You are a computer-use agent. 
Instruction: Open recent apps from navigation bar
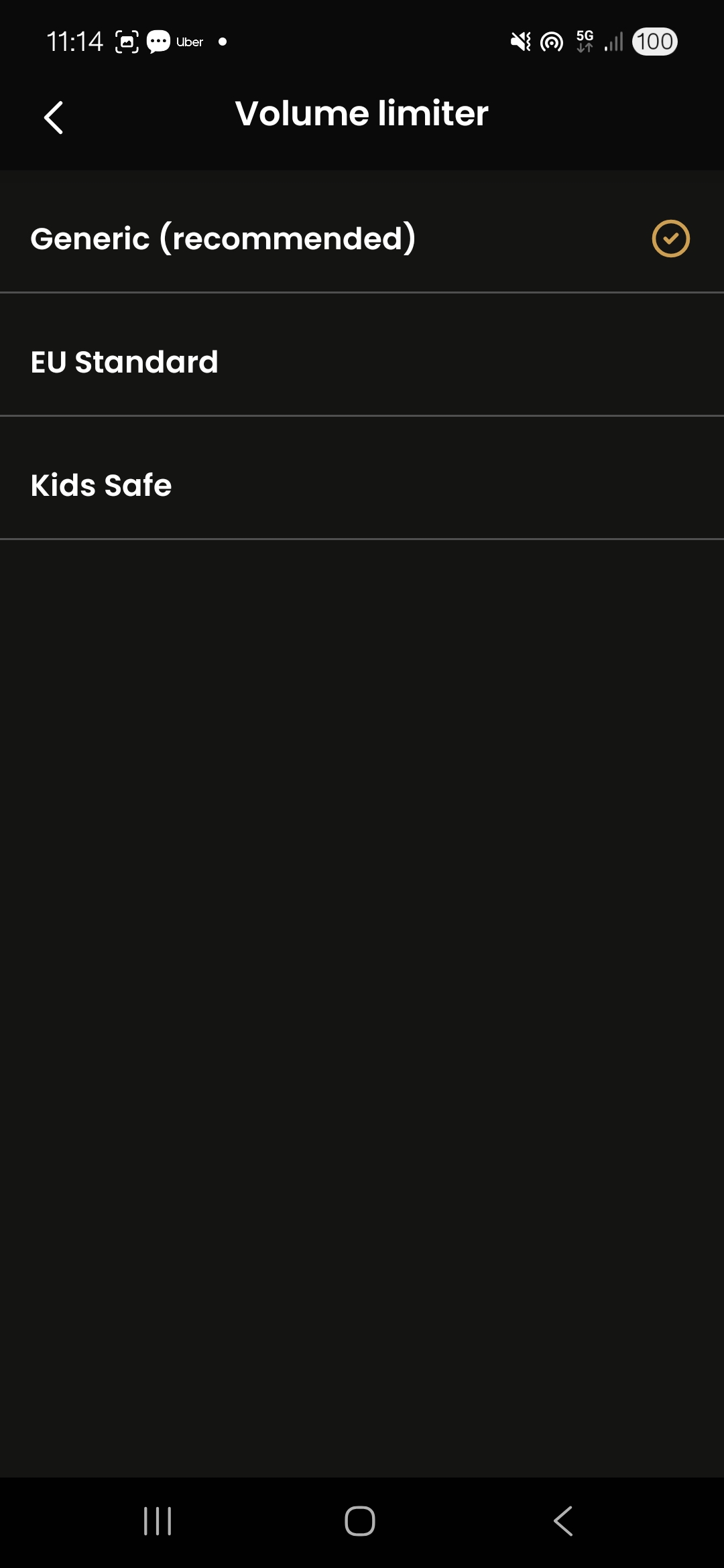tap(158, 1521)
